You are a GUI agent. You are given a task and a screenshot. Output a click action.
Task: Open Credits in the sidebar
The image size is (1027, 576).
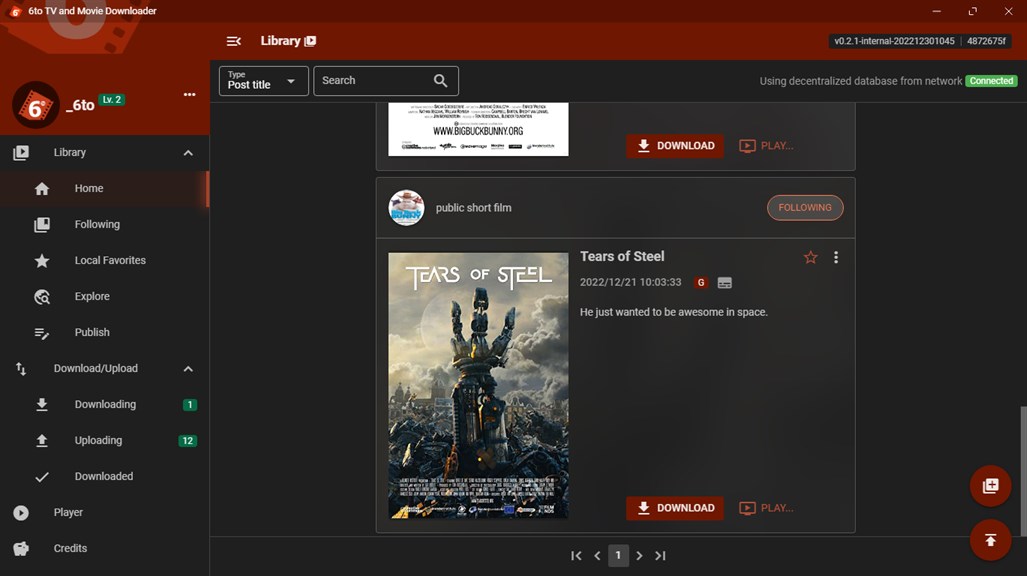click(x=104, y=548)
